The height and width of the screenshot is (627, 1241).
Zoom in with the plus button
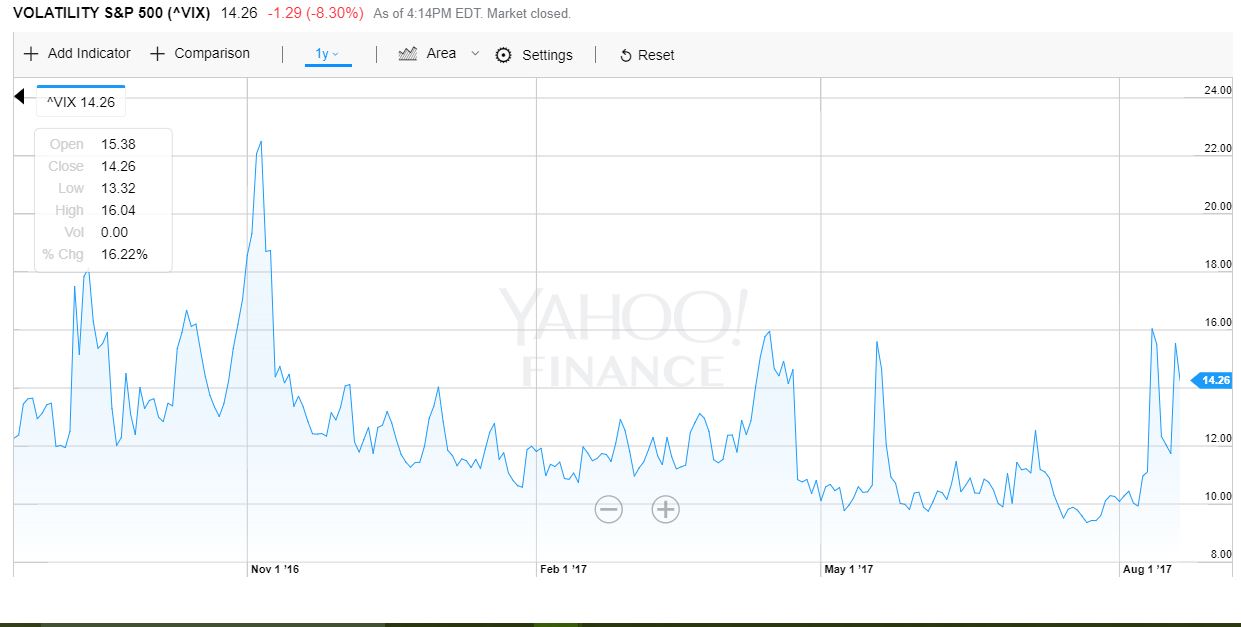point(665,509)
